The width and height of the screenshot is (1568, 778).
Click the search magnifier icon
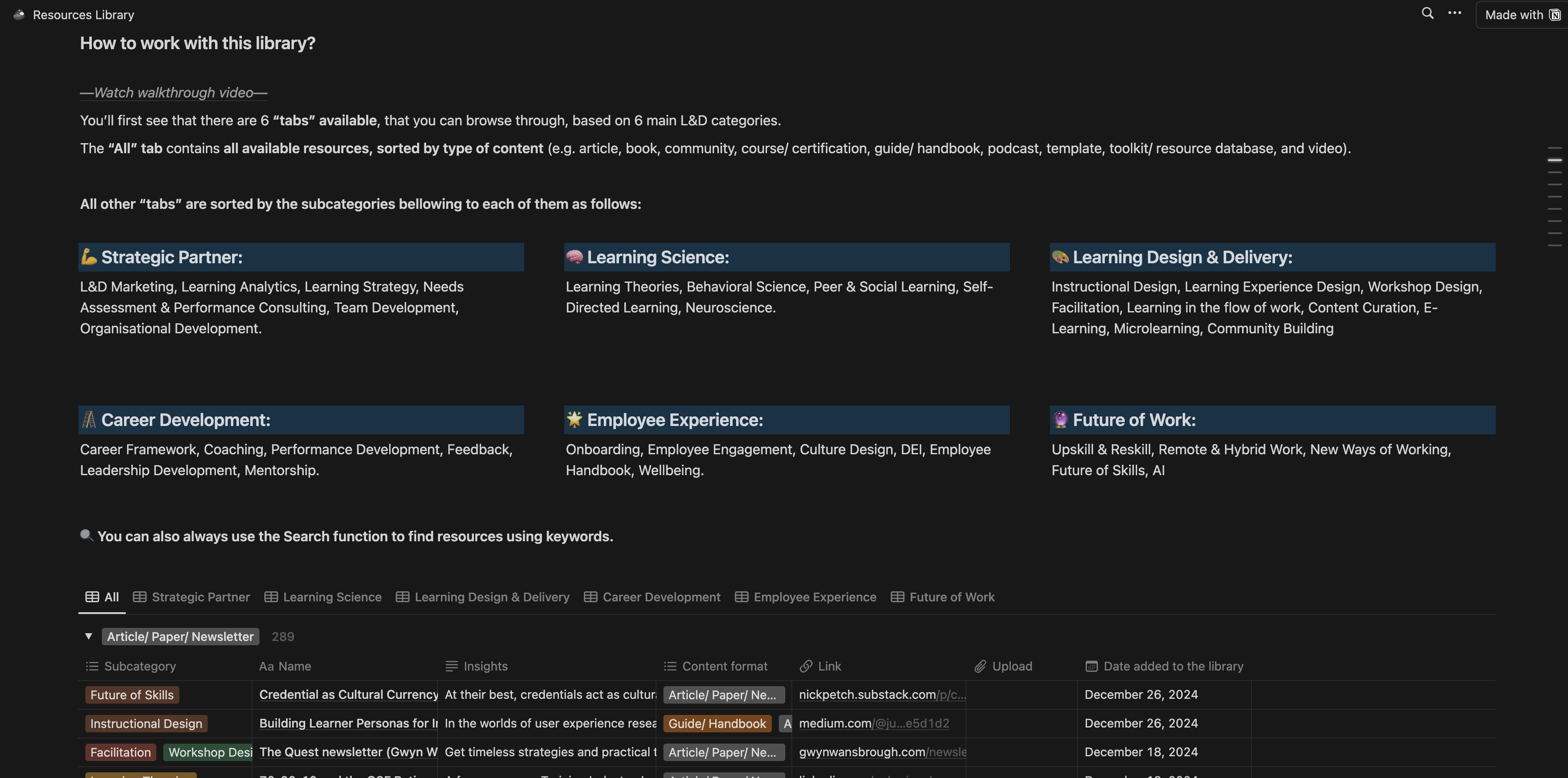1427,13
